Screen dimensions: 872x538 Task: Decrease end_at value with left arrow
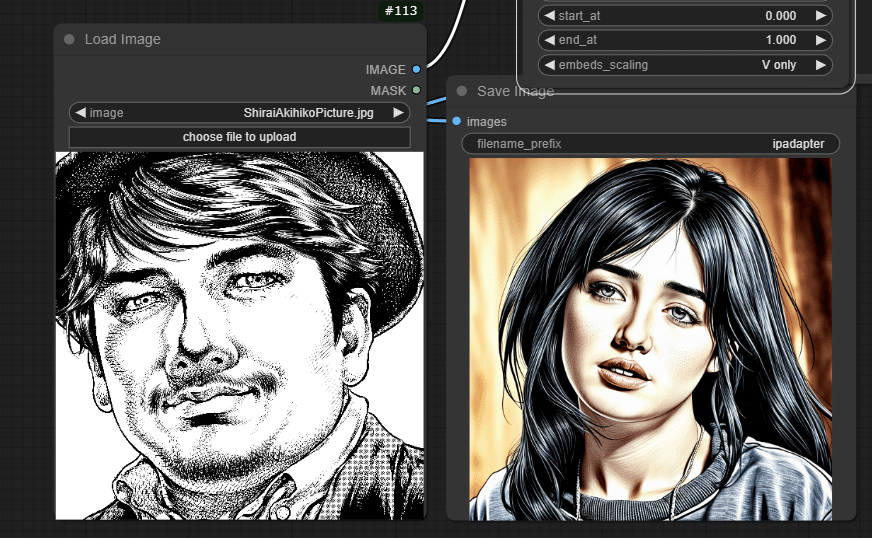pyautogui.click(x=549, y=40)
